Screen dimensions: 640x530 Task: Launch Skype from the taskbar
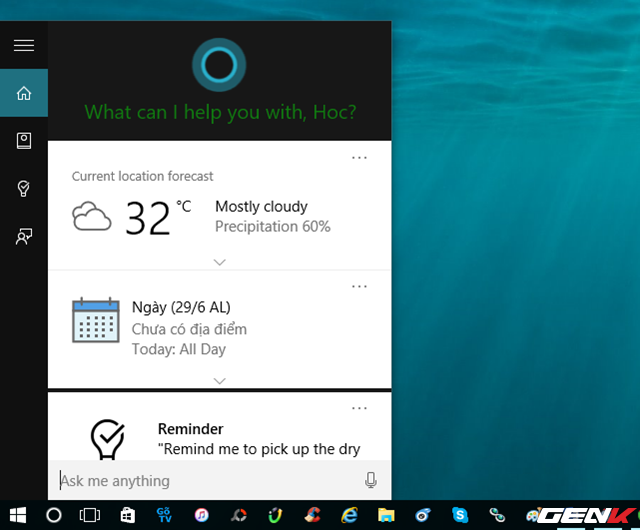tap(460, 515)
